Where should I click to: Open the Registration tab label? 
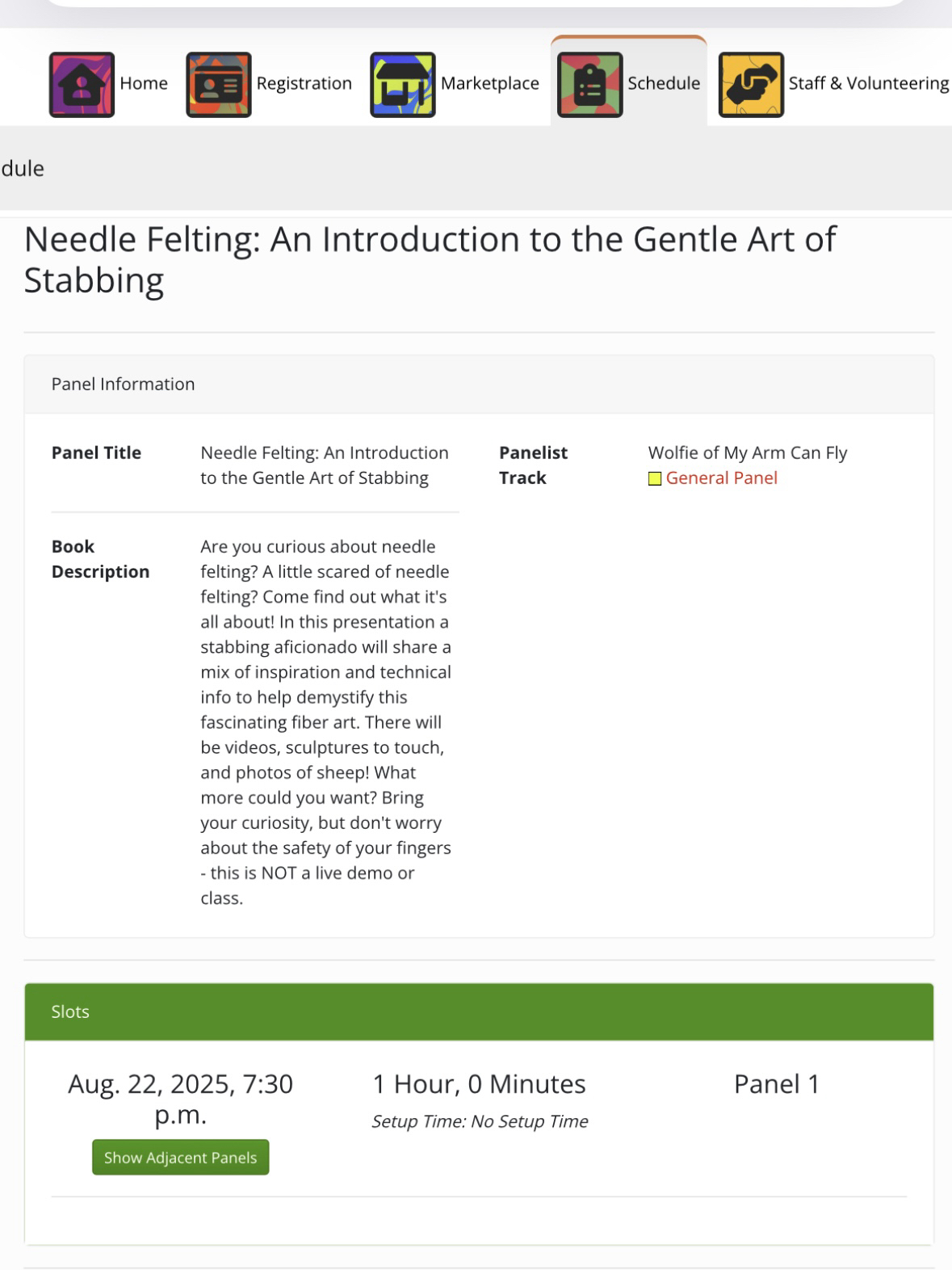pyautogui.click(x=304, y=83)
